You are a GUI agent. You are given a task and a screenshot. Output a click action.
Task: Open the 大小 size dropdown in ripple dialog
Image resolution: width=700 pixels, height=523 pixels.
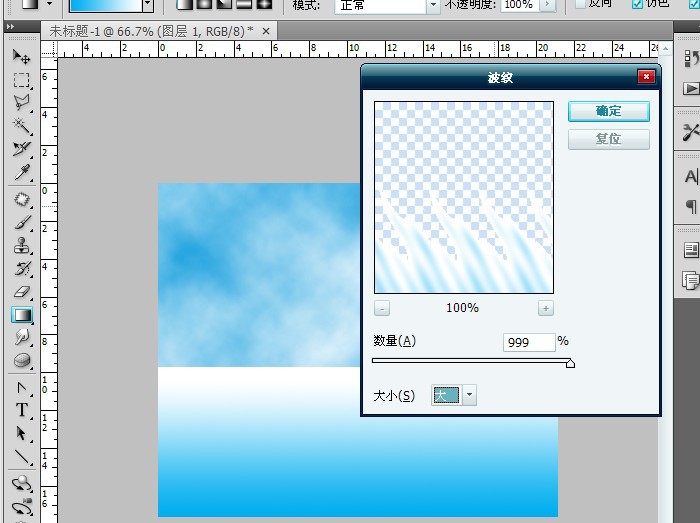coord(470,395)
